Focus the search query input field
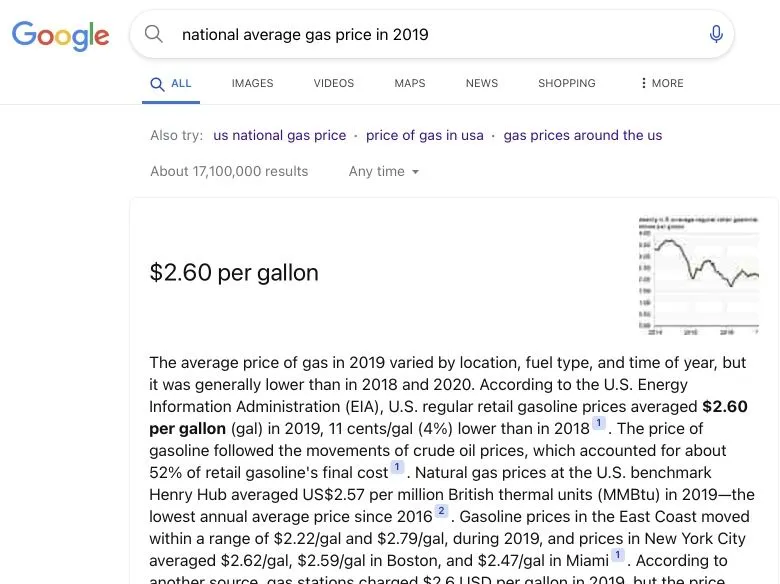Viewport: 780px width, 584px height. (430, 34)
